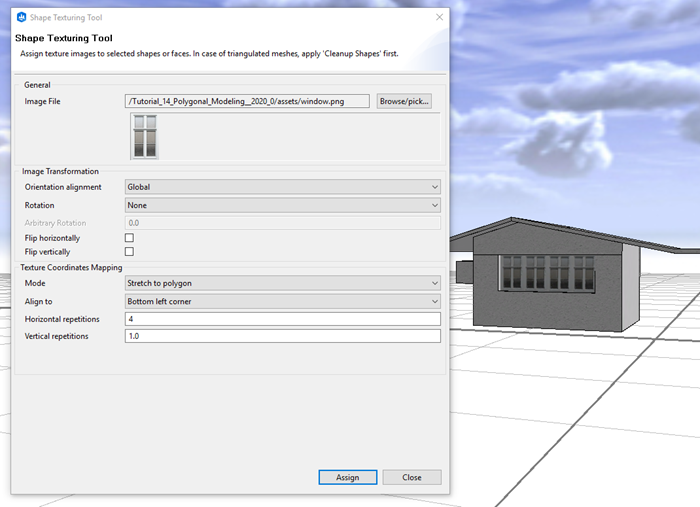
Task: Click the Image File path field
Action: [x=248, y=102]
